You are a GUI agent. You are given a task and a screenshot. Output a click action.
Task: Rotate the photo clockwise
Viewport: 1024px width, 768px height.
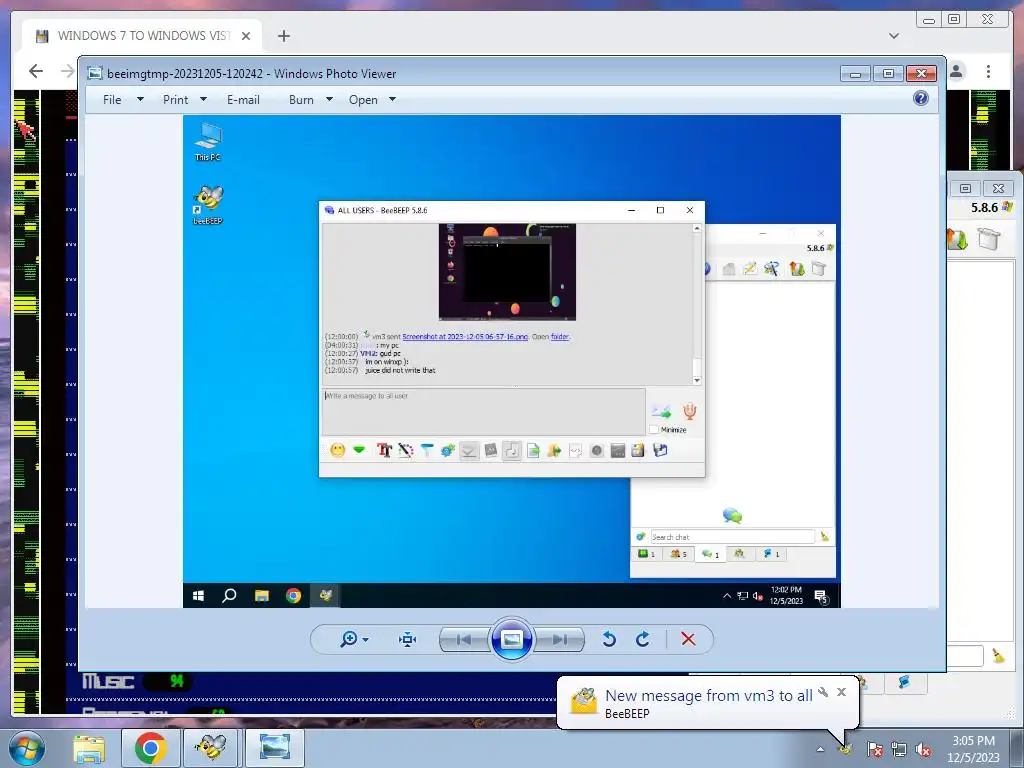(x=643, y=639)
